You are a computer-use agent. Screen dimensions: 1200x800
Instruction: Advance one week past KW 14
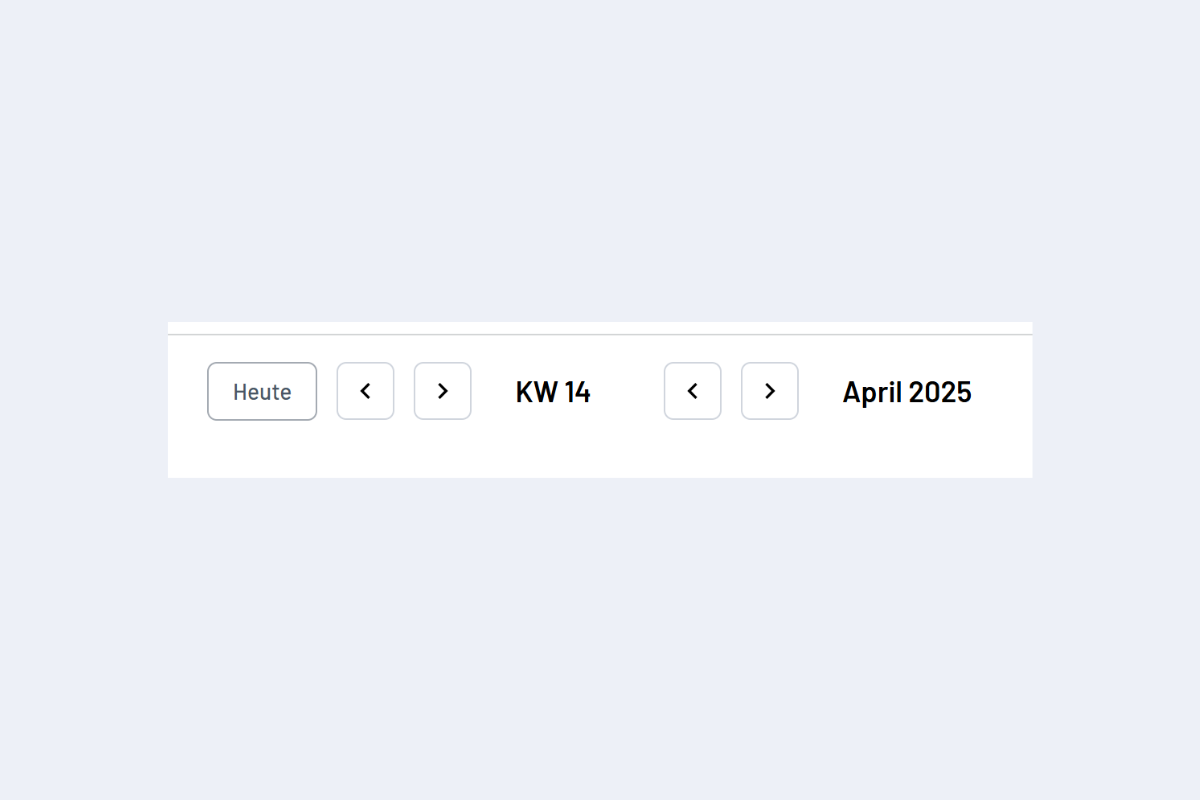(x=442, y=391)
